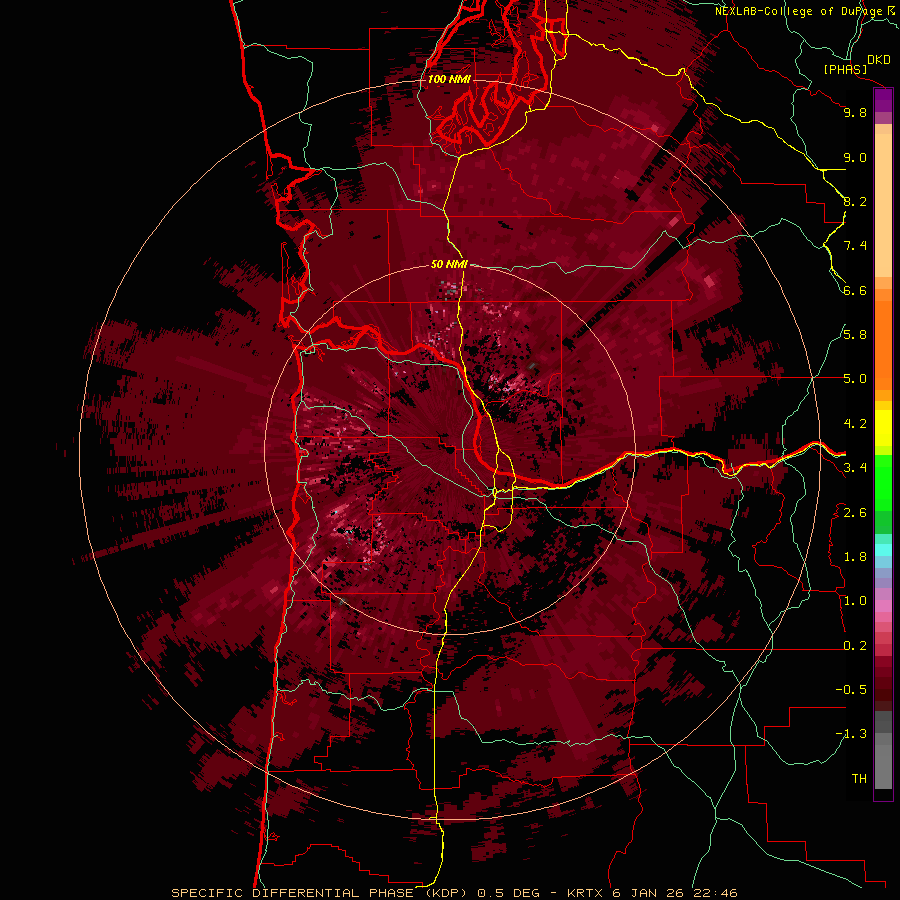Click the 50 NMI range ring label
The image size is (900, 900).
coord(449,264)
